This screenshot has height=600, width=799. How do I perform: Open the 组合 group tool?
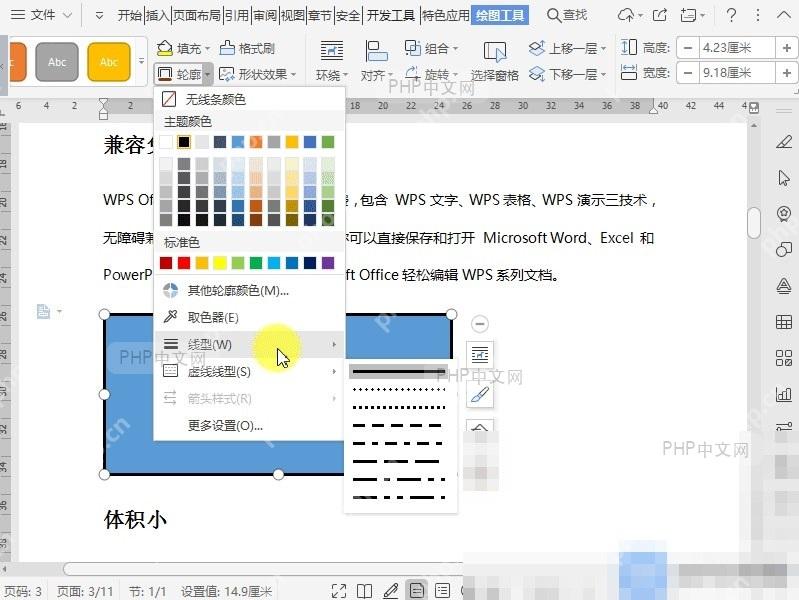(x=431, y=48)
